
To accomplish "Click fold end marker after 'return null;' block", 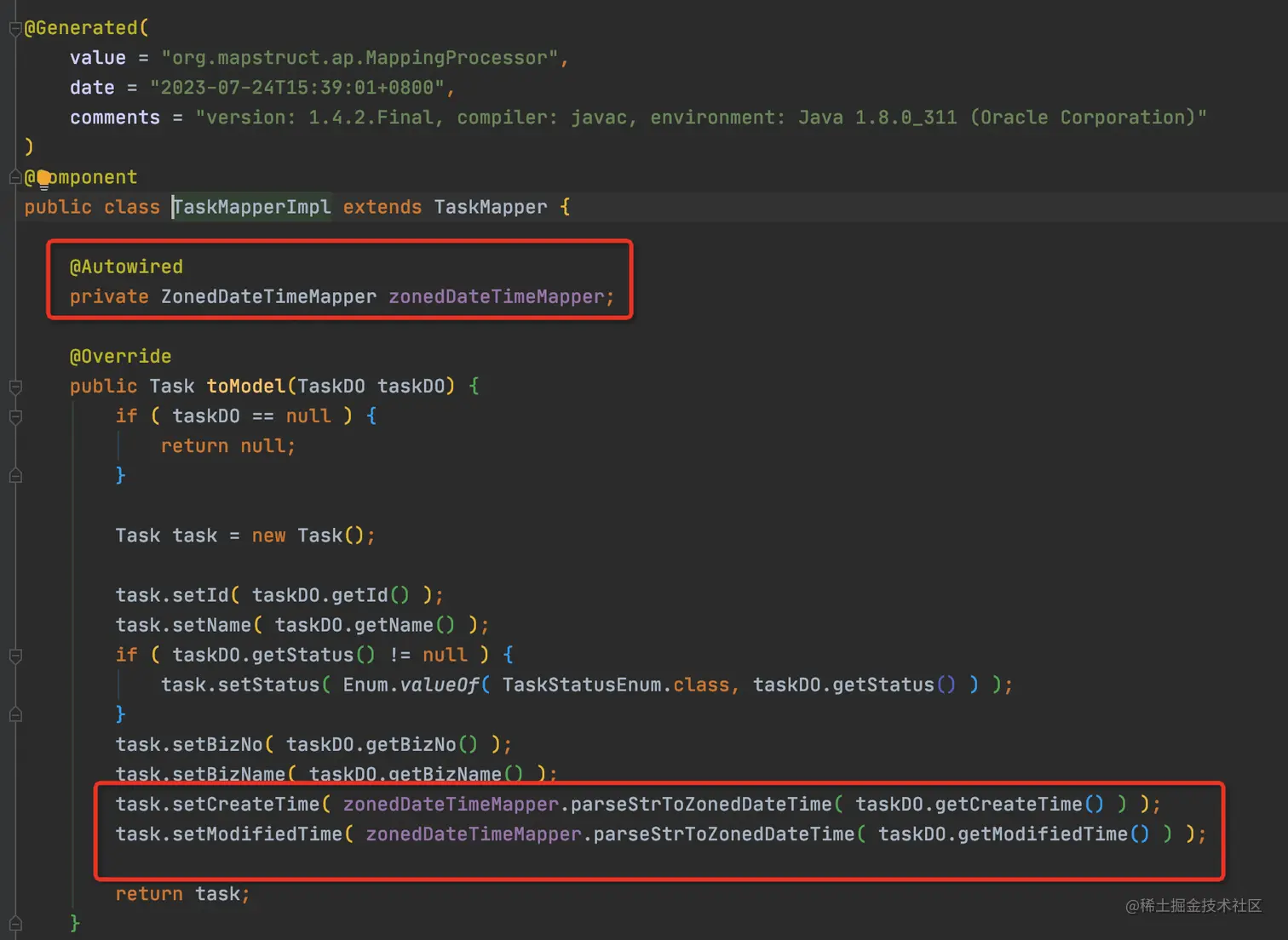I will (14, 476).
